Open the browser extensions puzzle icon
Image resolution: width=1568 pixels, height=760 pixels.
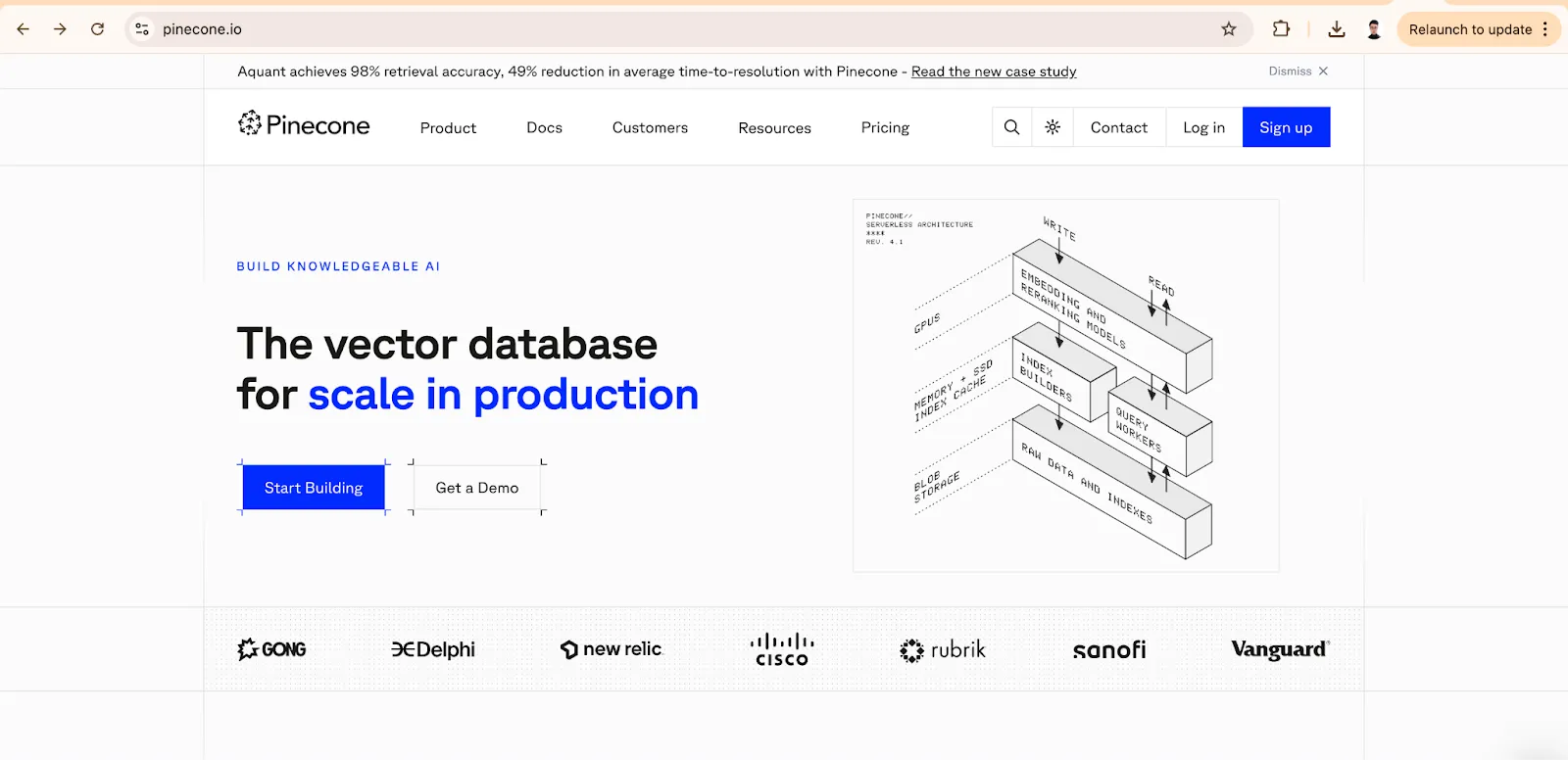tap(1281, 29)
